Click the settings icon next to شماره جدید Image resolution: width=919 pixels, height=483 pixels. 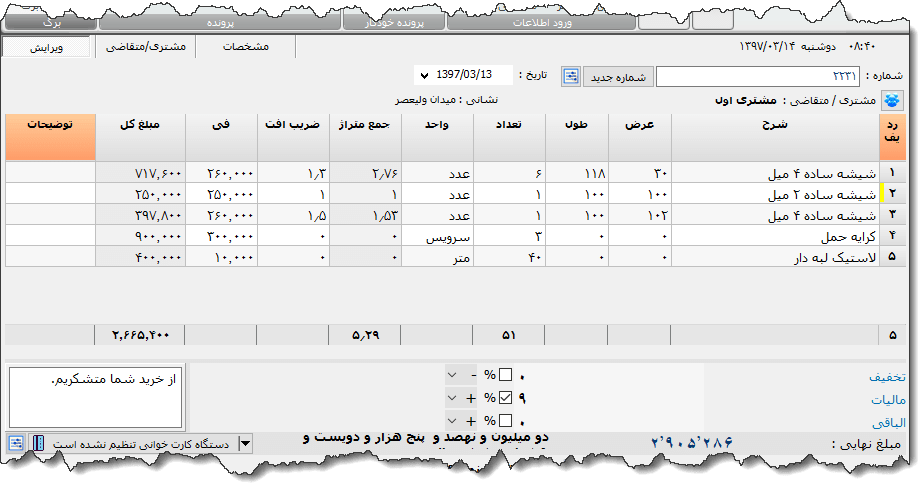pos(571,77)
